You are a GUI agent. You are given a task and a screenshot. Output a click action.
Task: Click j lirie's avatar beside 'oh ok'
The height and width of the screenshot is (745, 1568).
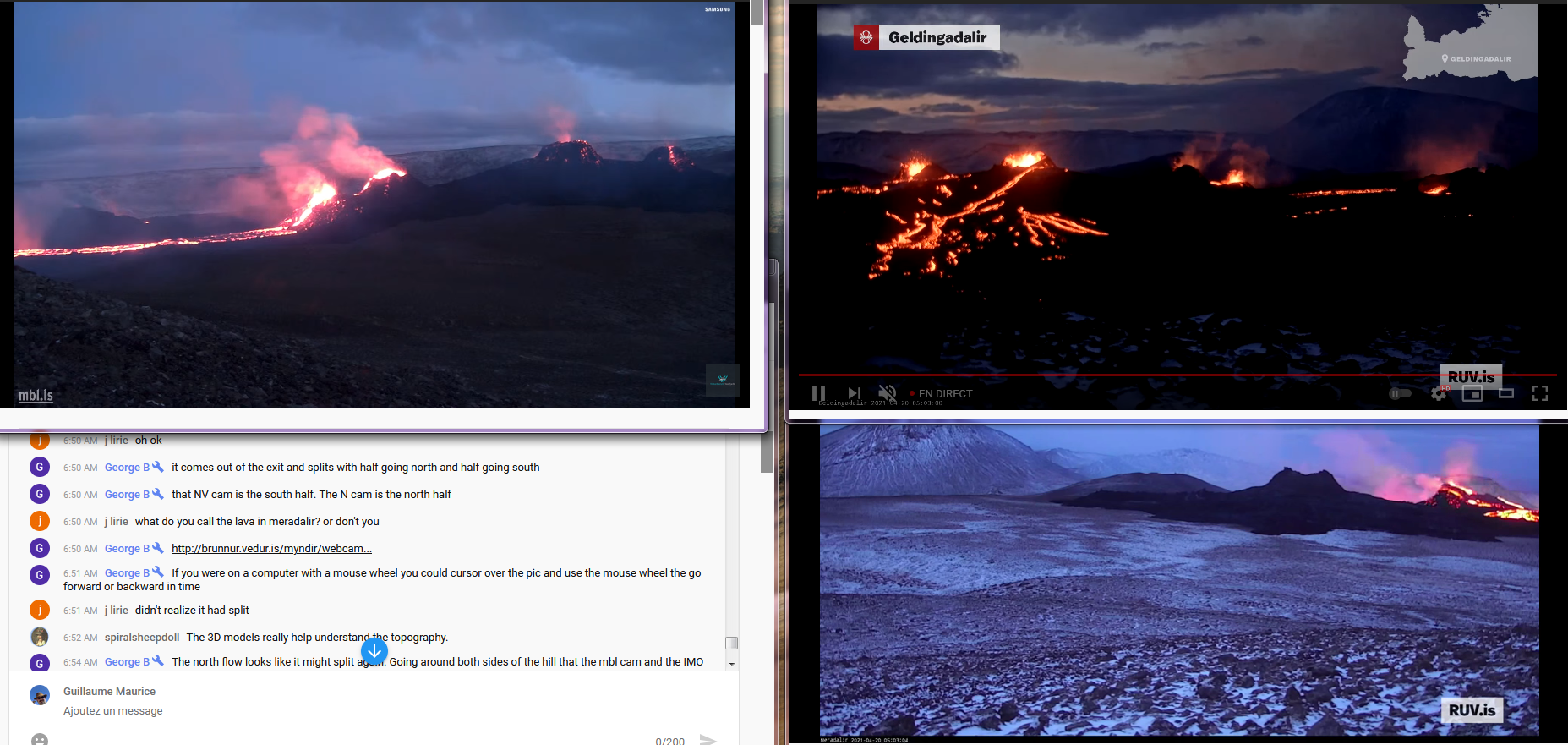click(40, 440)
